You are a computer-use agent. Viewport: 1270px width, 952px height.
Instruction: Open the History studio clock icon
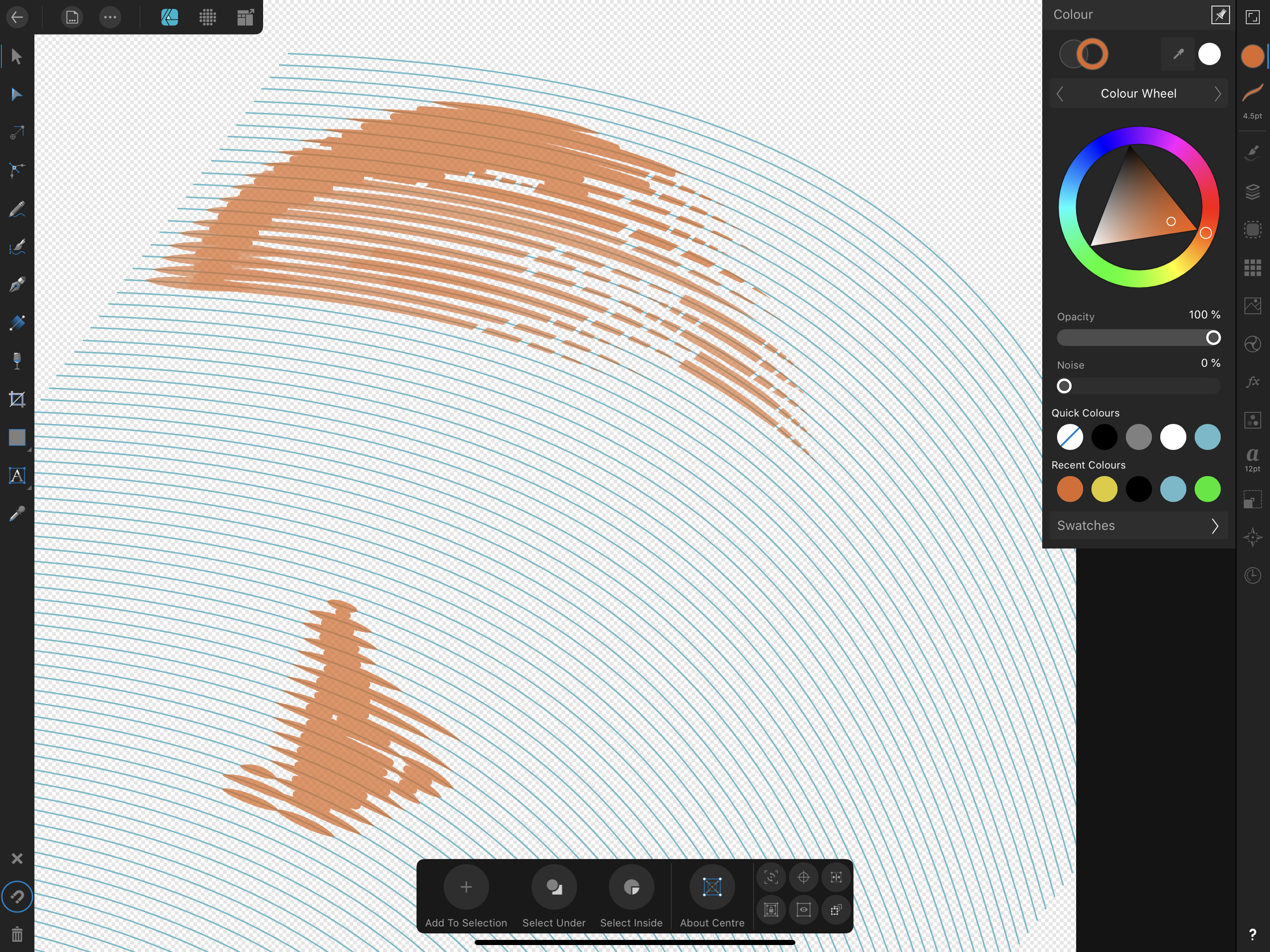(1252, 575)
